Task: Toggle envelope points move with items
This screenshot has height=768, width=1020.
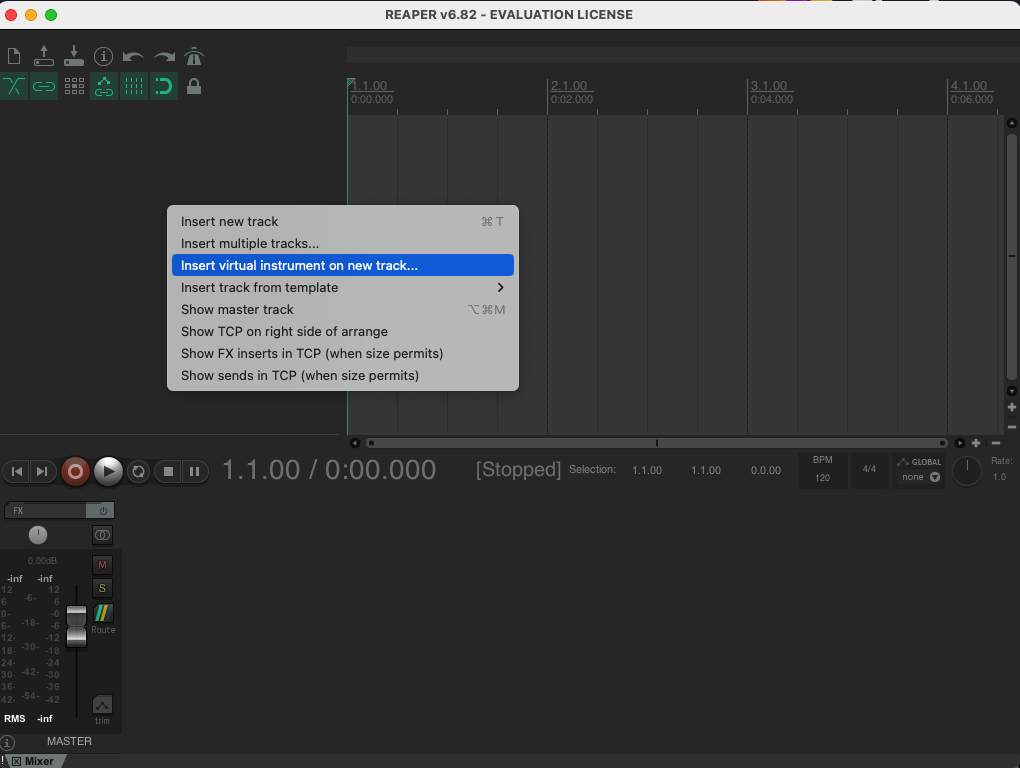Action: tap(103, 86)
